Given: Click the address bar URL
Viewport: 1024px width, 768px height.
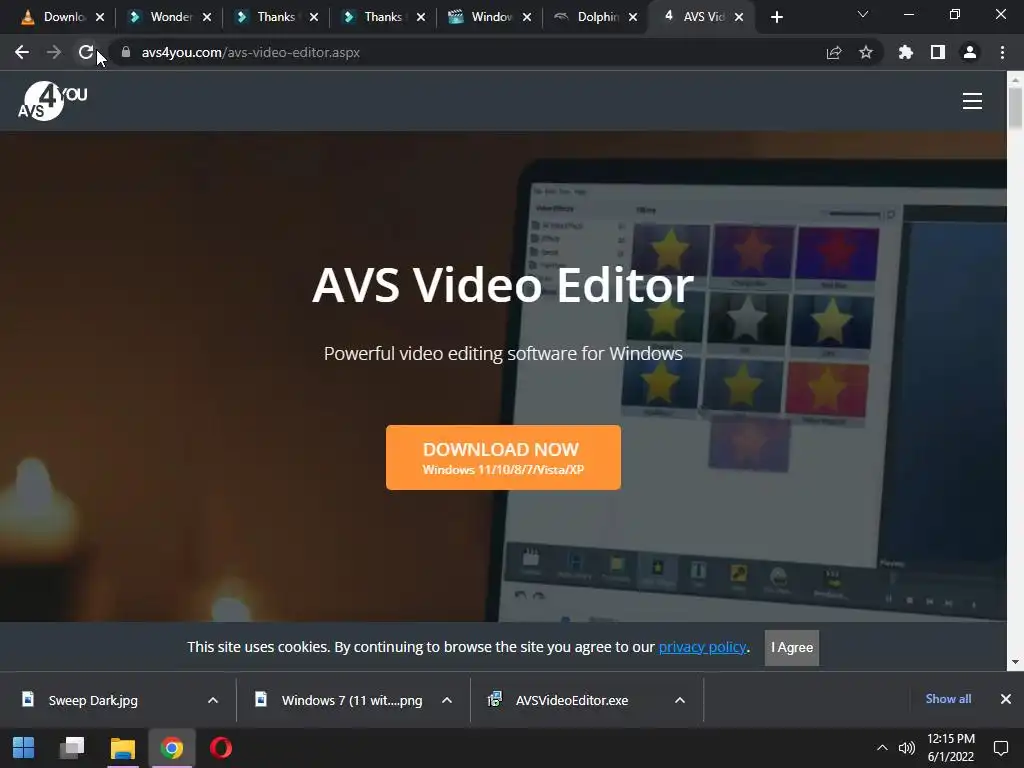Looking at the screenshot, I should click(251, 52).
